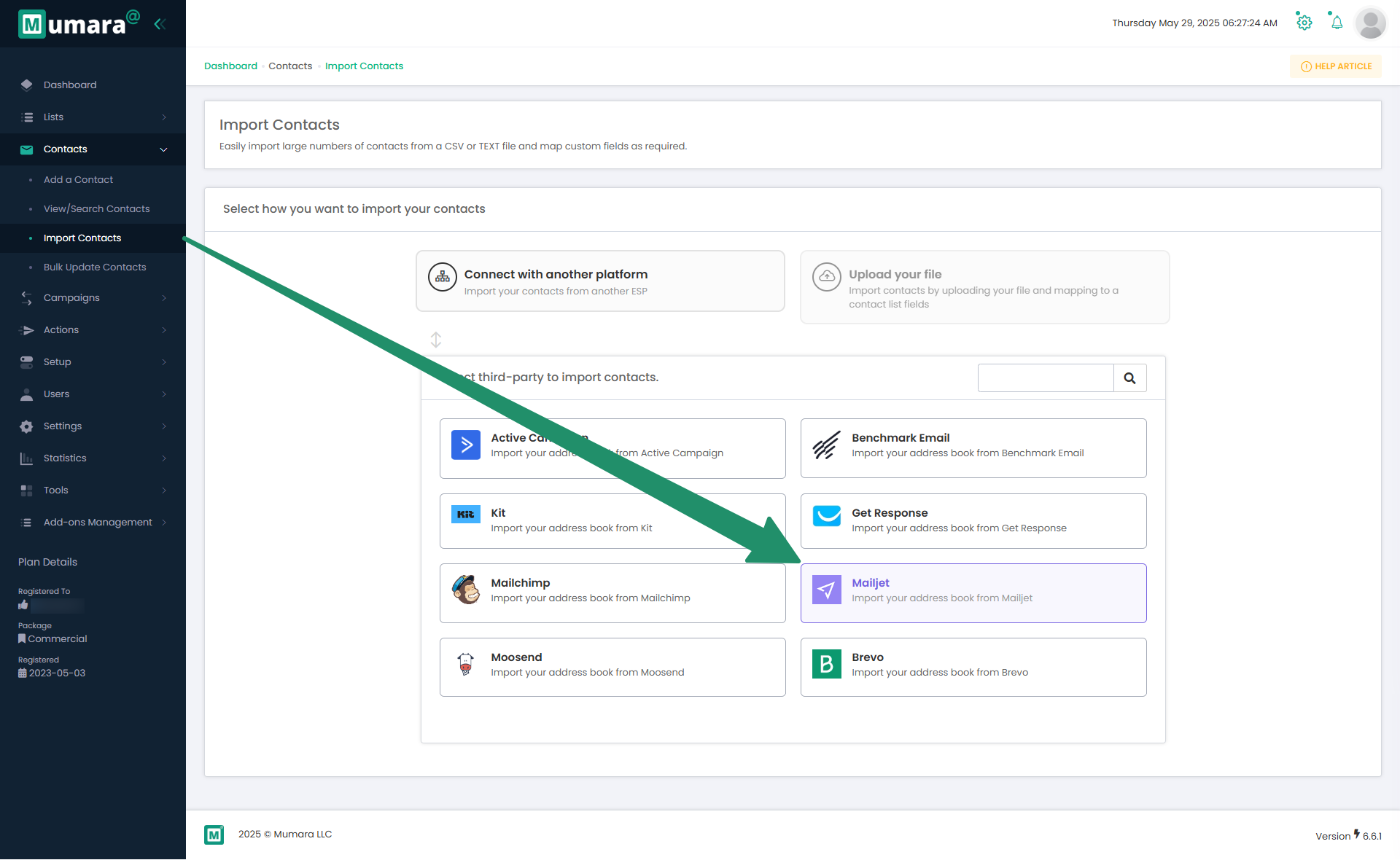Viewport: 1400px width, 860px height.
Task: Open Dashboard in sidebar
Action: (x=70, y=85)
